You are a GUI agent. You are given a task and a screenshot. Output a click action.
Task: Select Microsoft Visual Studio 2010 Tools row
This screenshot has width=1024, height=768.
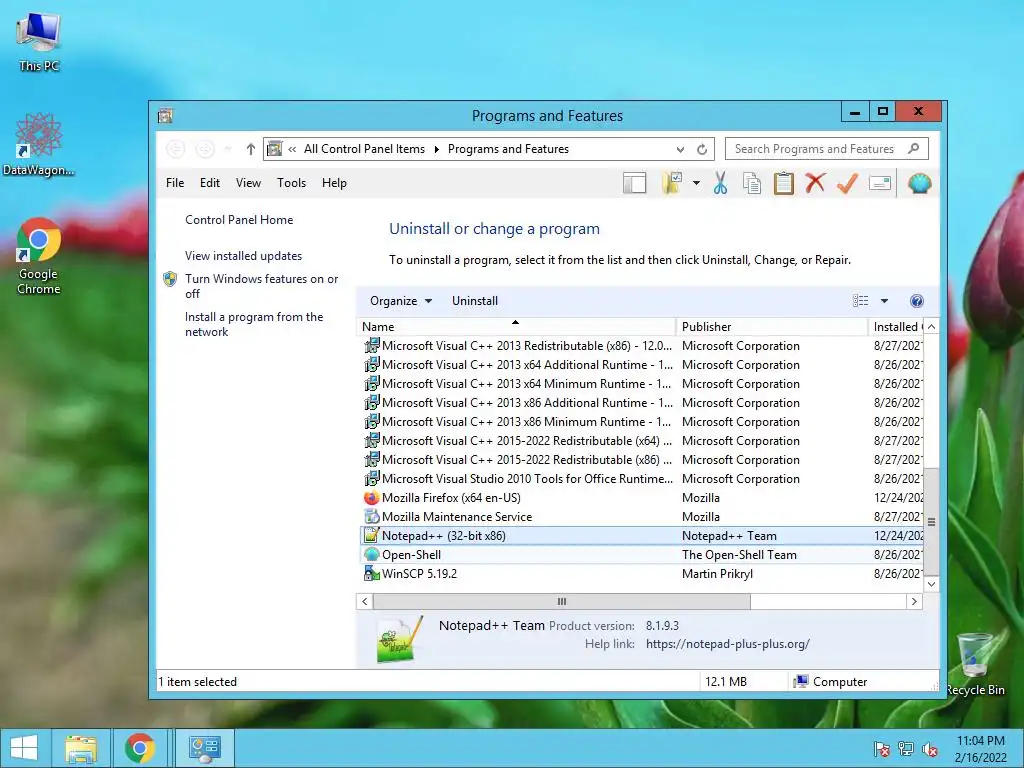(x=641, y=479)
